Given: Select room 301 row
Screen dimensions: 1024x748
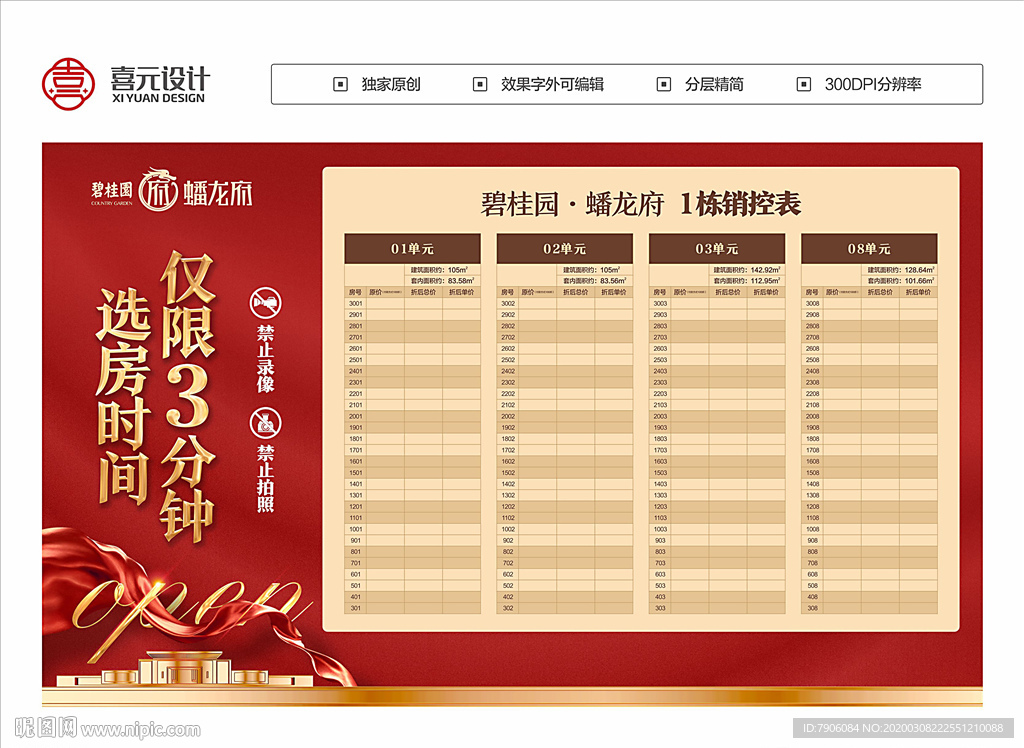Looking at the screenshot, I should pos(413,608).
